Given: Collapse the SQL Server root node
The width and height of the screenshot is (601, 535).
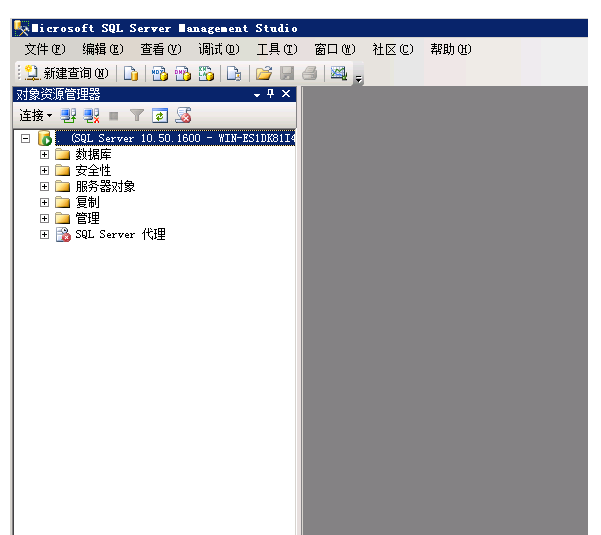Looking at the screenshot, I should pos(25,138).
